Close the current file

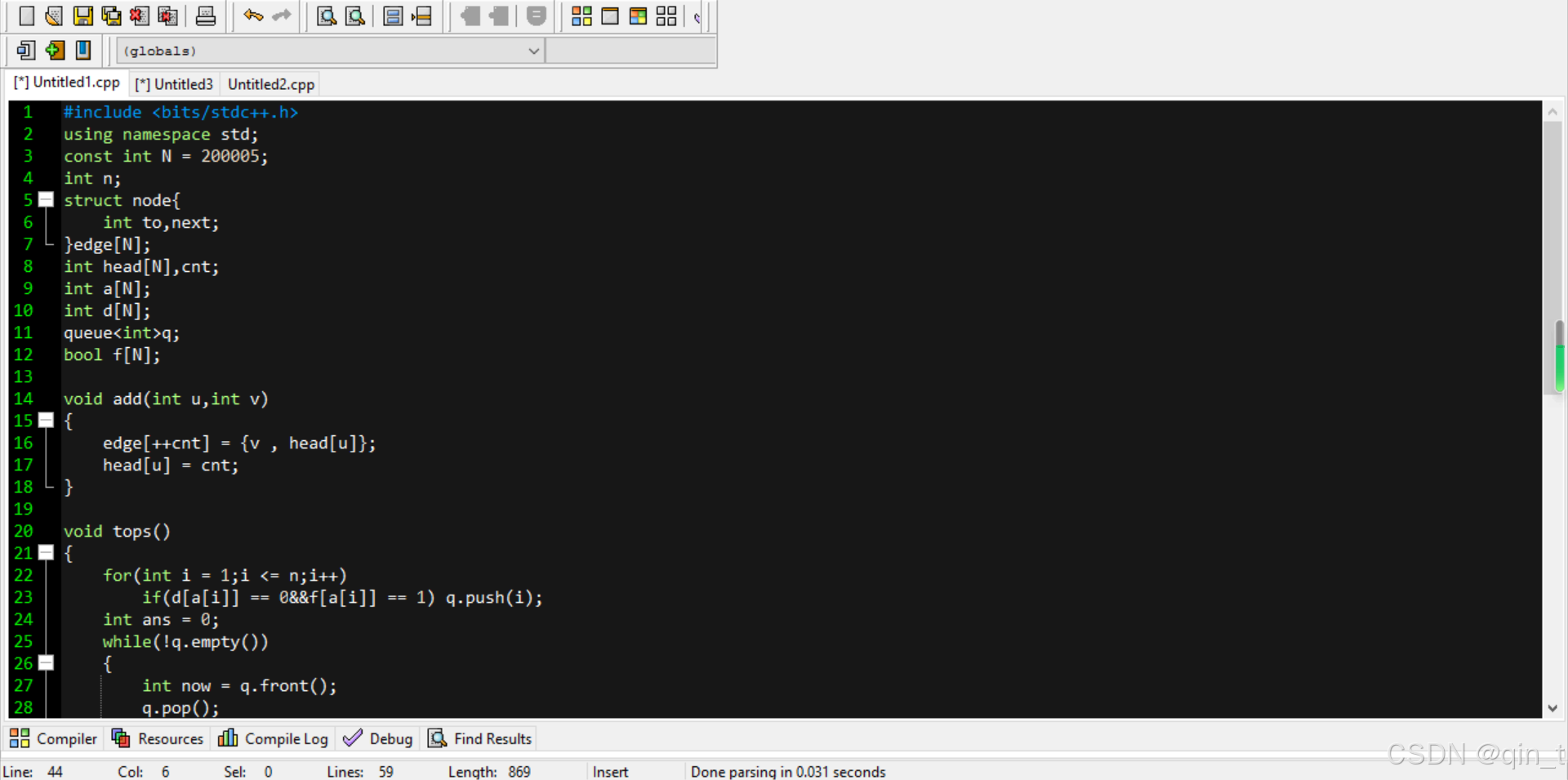click(x=140, y=16)
